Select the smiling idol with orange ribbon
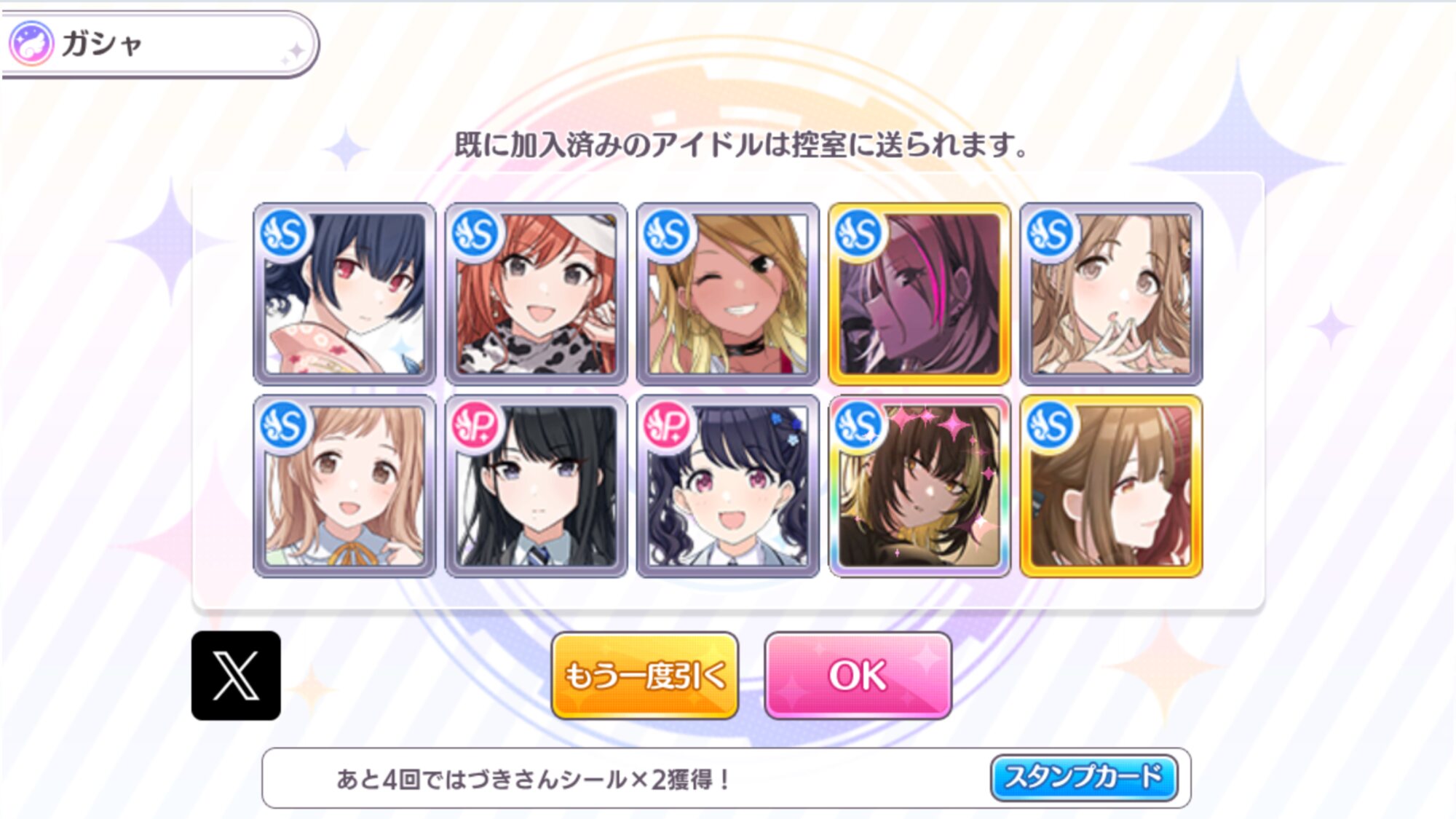Image resolution: width=1456 pixels, height=819 pixels. (x=344, y=486)
